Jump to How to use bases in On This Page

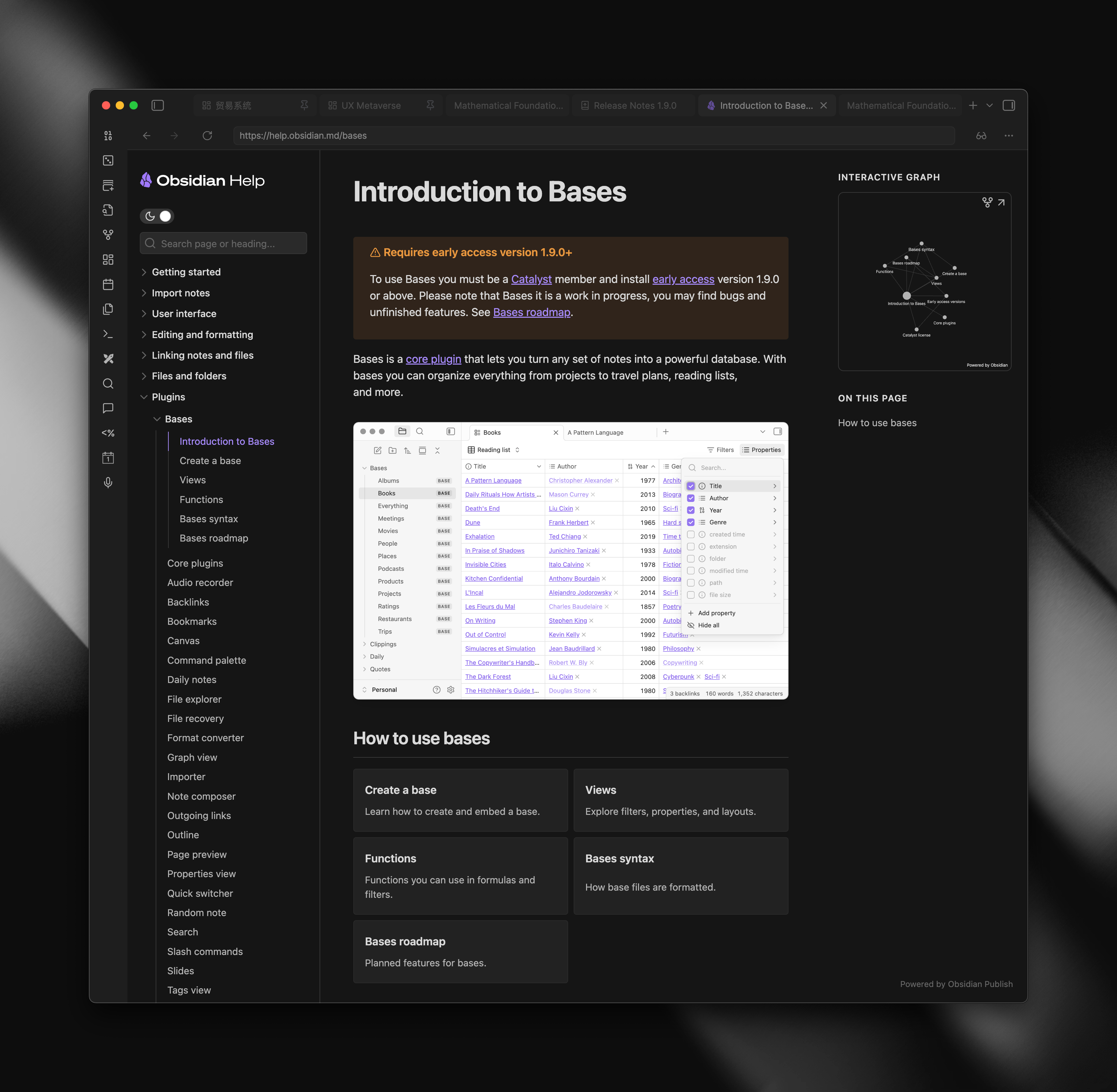coord(877,423)
